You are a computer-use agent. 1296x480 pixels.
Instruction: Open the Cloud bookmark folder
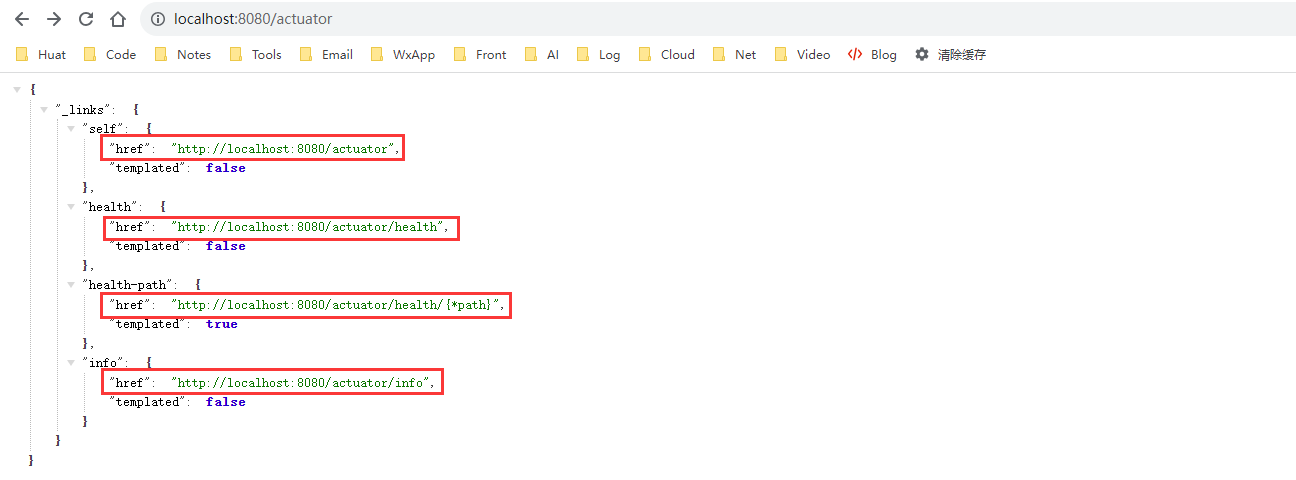click(666, 55)
